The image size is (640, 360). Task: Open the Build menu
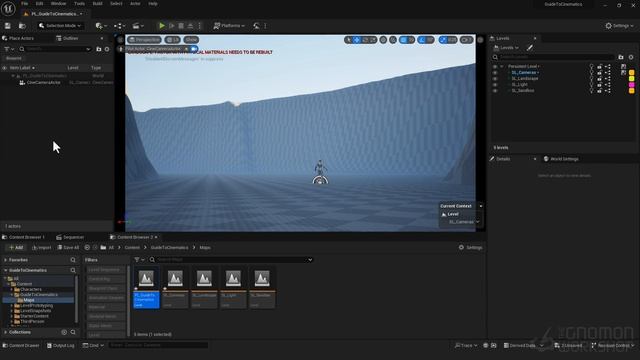pyautogui.click(x=98, y=4)
